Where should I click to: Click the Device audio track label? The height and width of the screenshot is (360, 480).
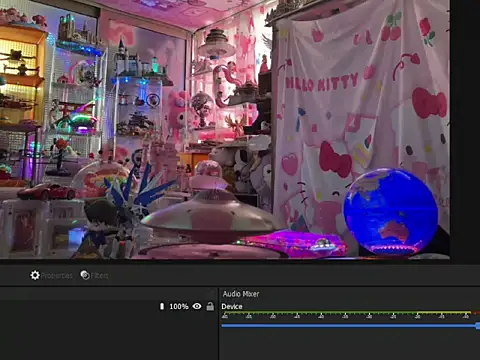coord(232,306)
